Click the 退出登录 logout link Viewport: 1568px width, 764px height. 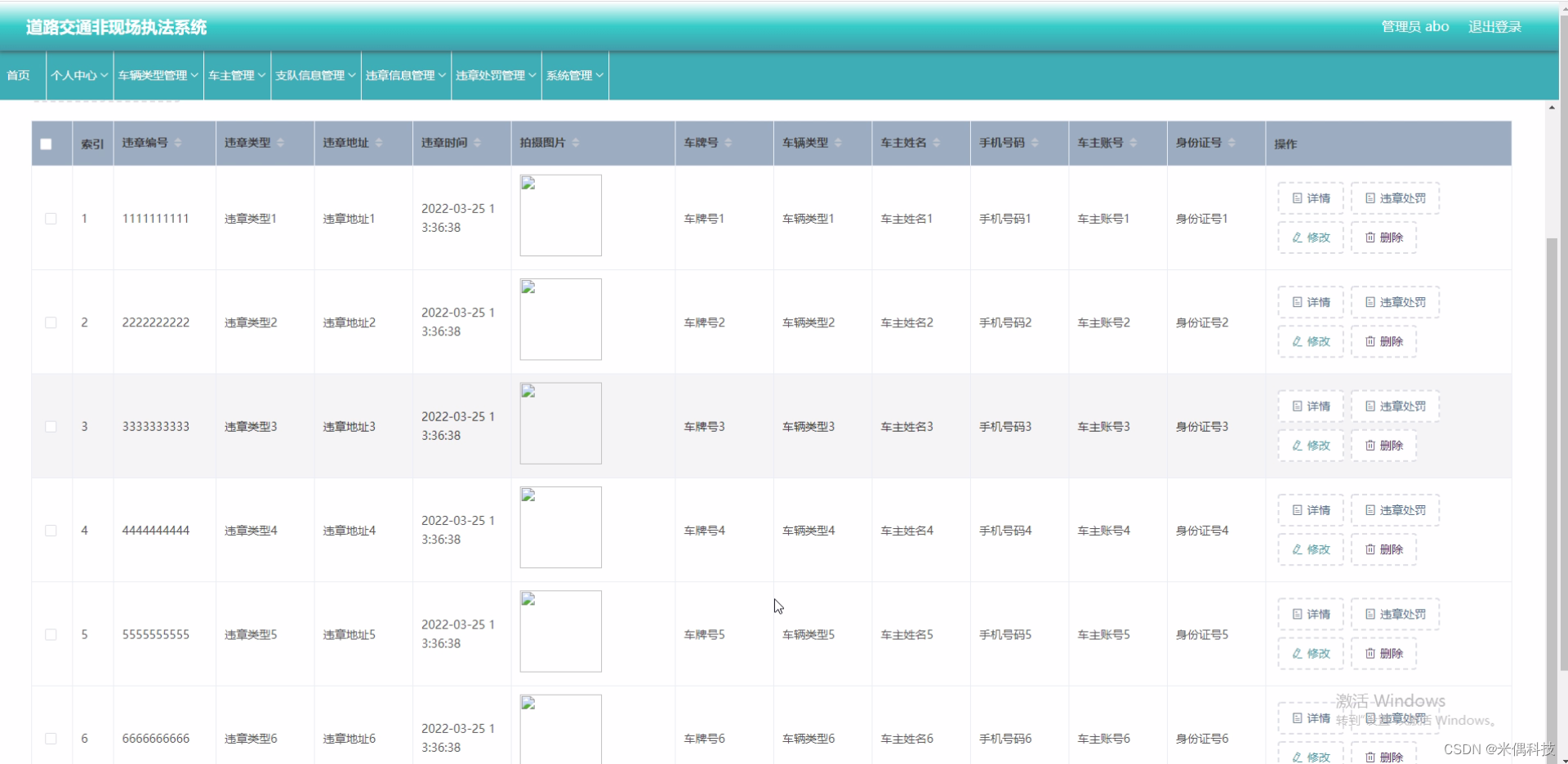coord(1494,26)
